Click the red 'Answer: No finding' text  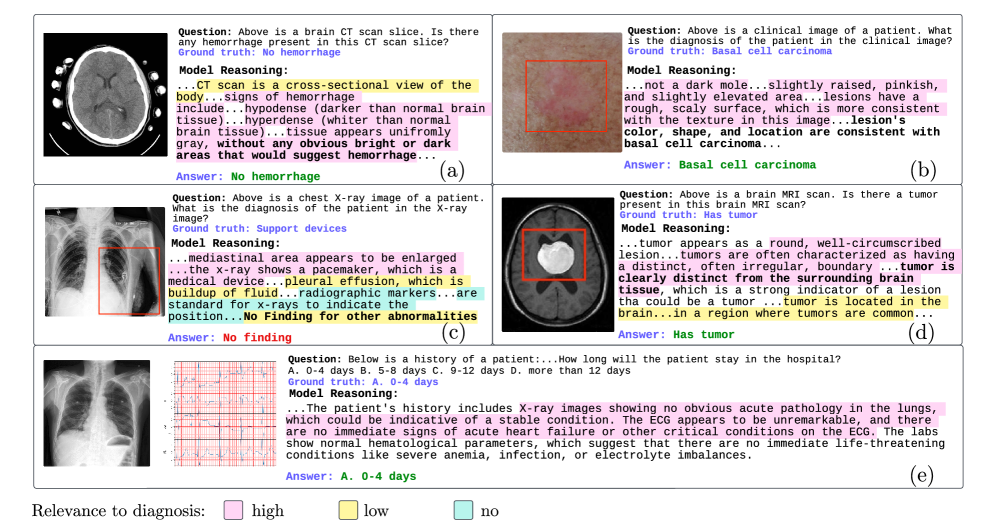230,337
